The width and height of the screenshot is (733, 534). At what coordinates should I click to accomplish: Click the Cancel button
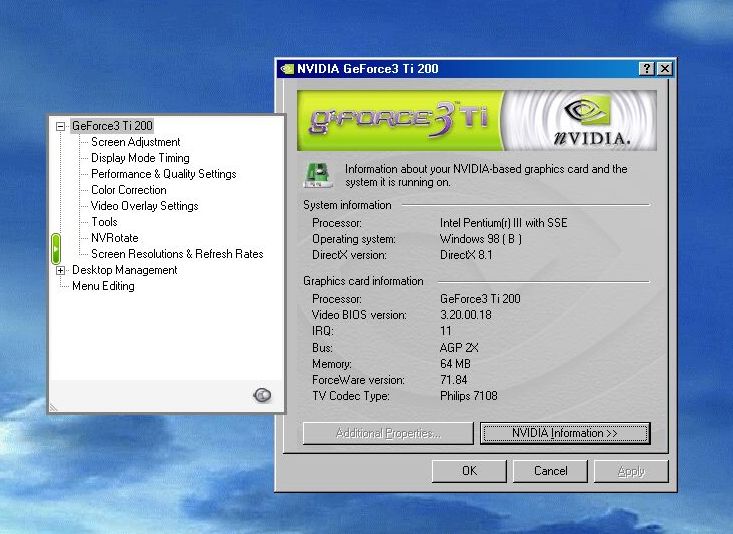[x=550, y=471]
